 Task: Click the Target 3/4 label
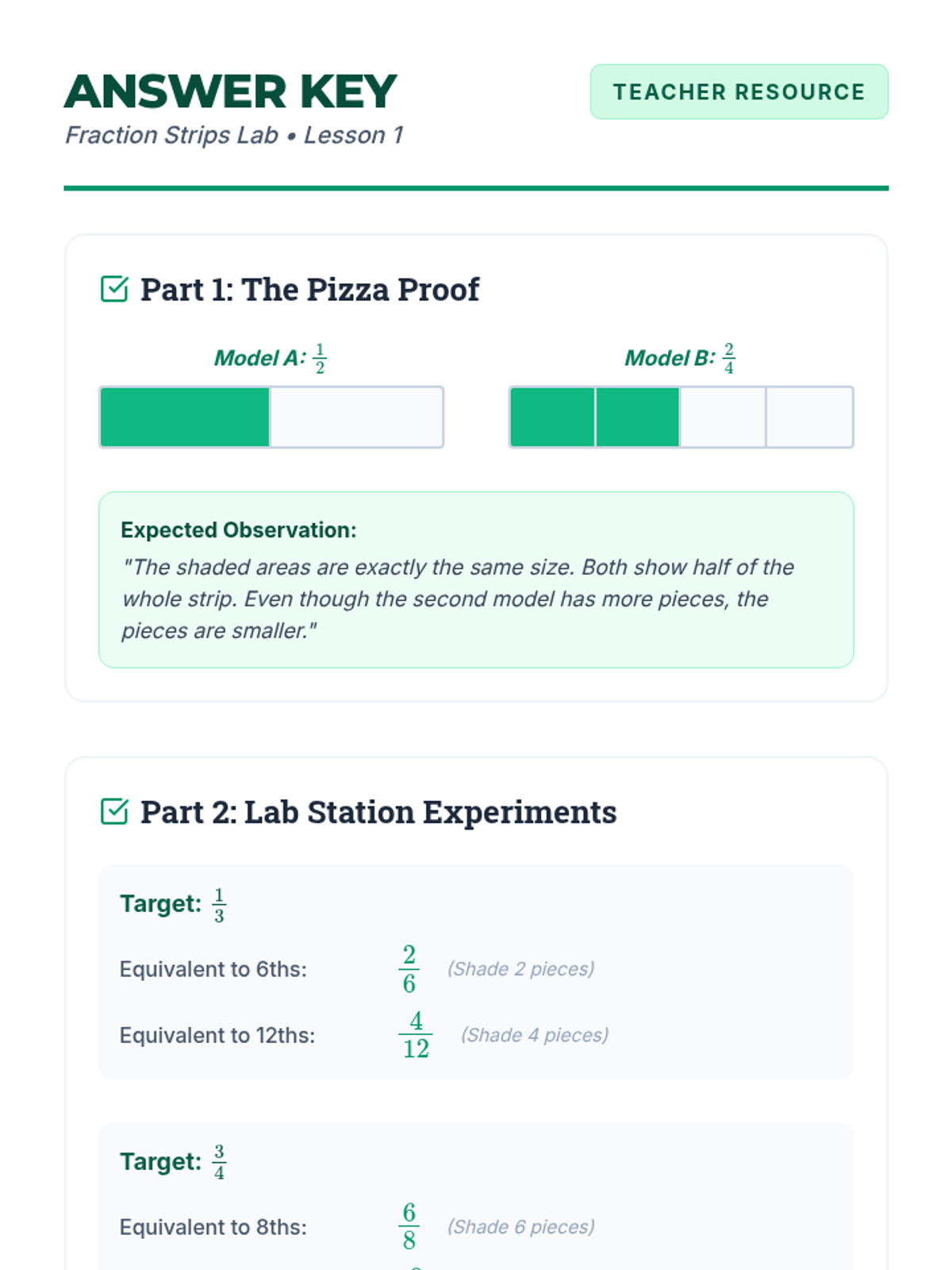point(173,1162)
